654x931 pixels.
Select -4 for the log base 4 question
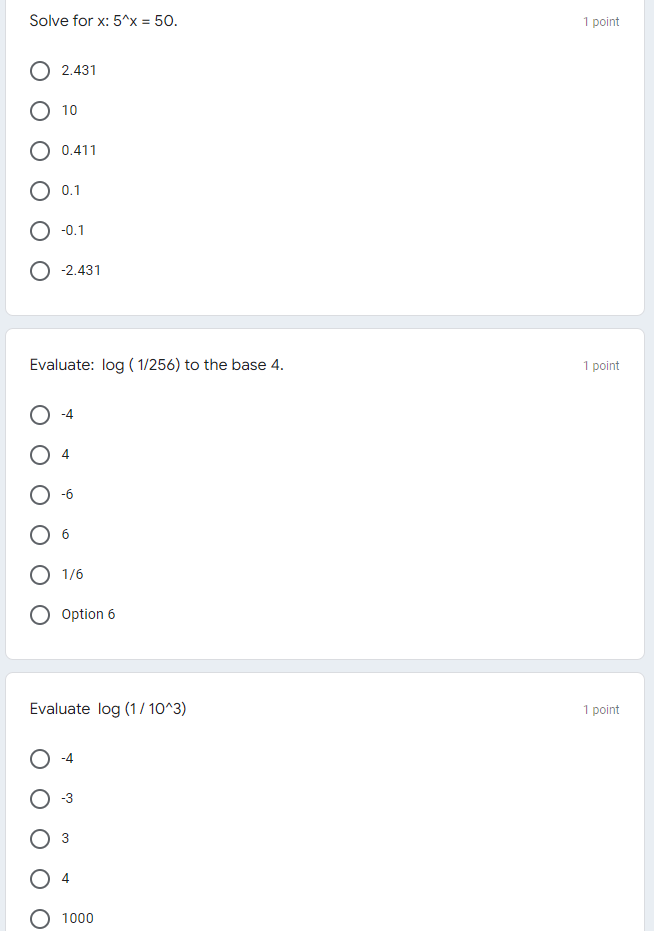click(40, 414)
